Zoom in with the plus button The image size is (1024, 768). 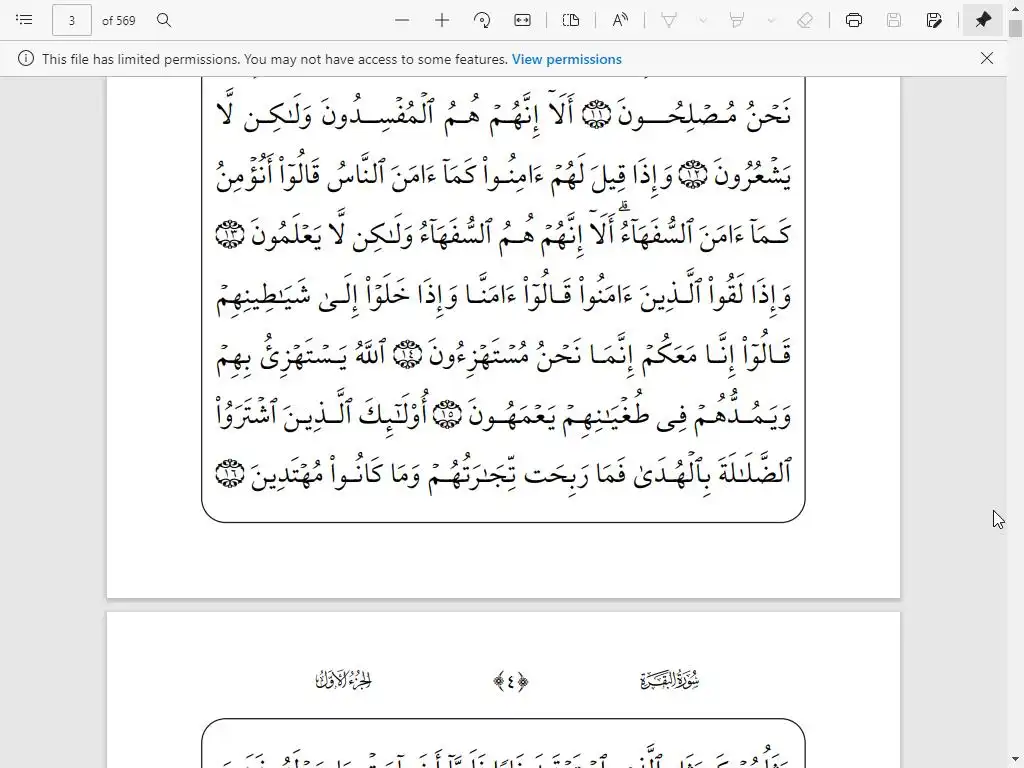[442, 20]
